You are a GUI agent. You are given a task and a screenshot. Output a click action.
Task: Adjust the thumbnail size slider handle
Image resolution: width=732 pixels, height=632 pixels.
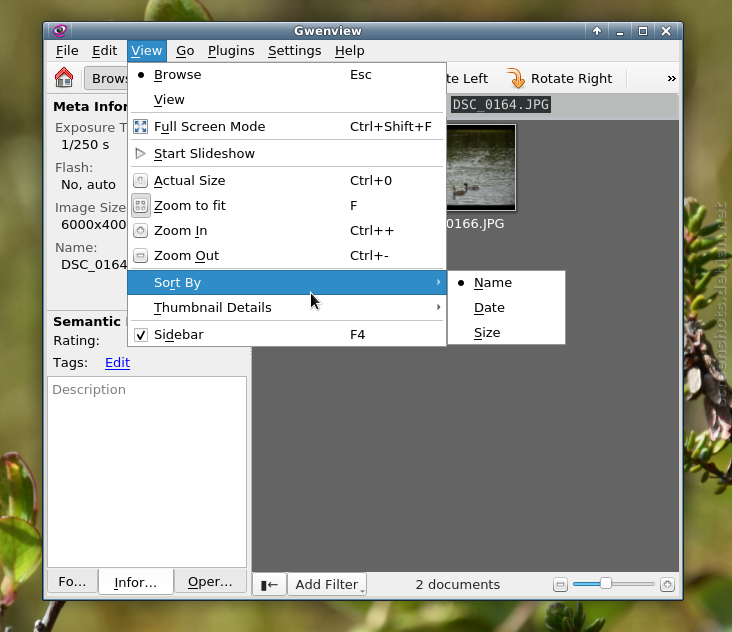click(605, 583)
